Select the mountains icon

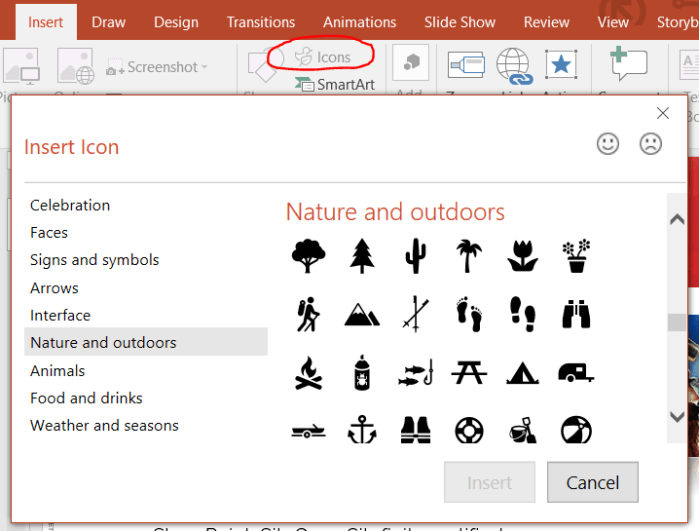pos(362,315)
